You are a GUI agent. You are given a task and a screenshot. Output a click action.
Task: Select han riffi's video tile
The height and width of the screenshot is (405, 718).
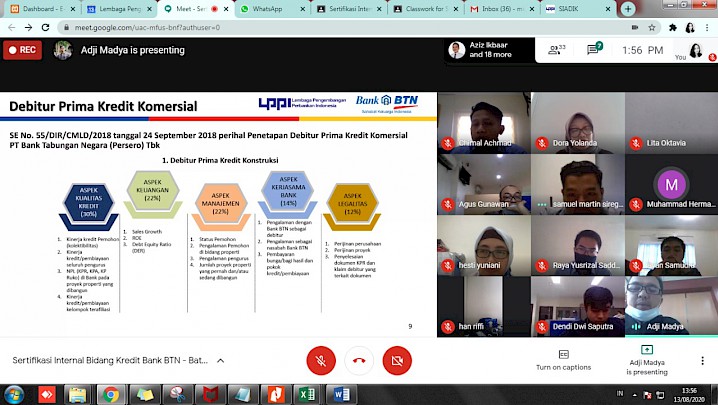(x=484, y=306)
